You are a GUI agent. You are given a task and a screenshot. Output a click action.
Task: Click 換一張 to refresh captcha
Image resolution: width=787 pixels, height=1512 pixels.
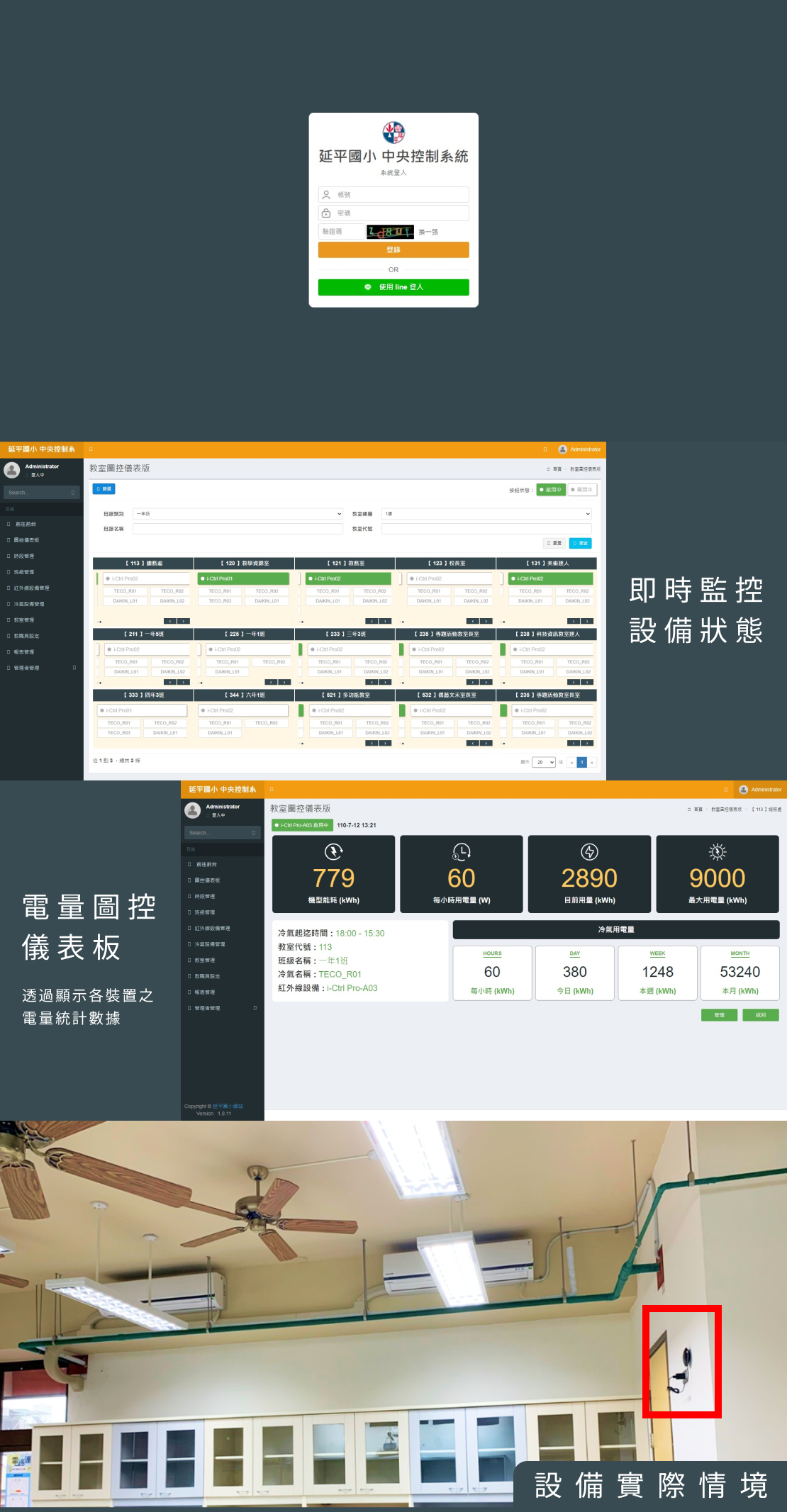click(428, 233)
